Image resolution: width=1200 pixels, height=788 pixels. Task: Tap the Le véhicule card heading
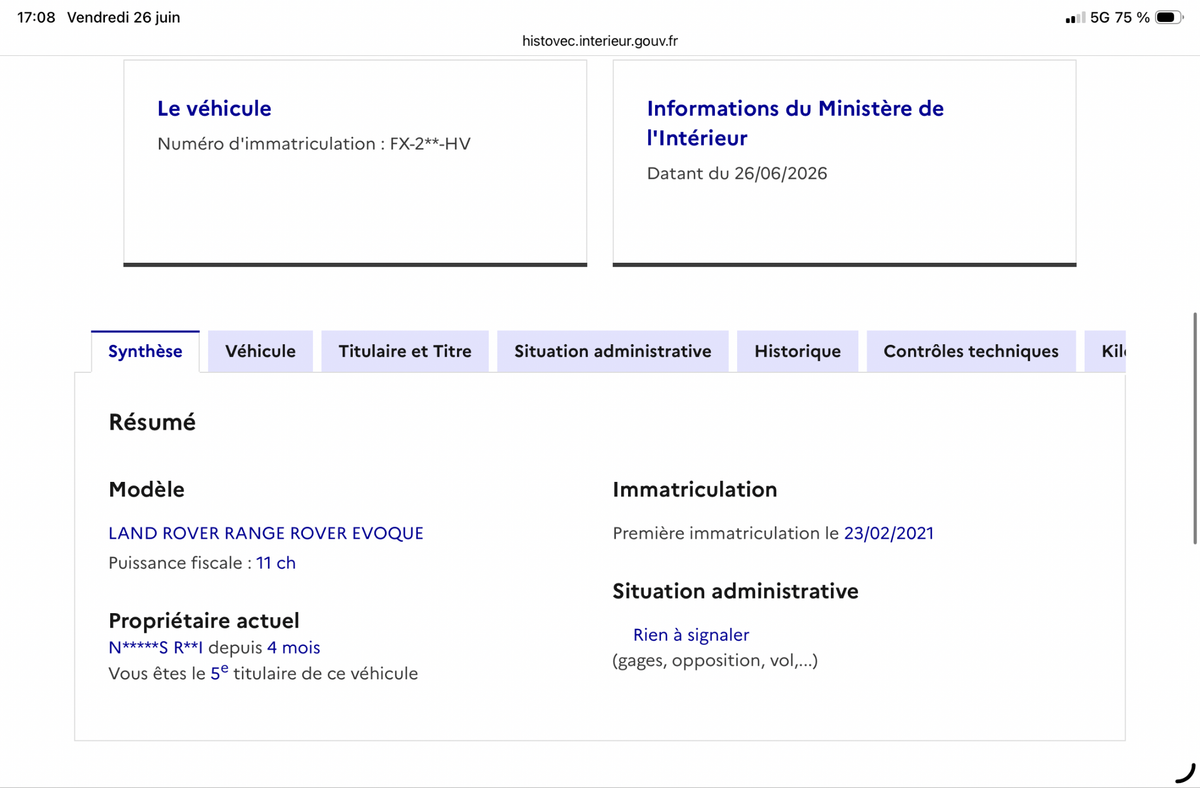click(214, 108)
